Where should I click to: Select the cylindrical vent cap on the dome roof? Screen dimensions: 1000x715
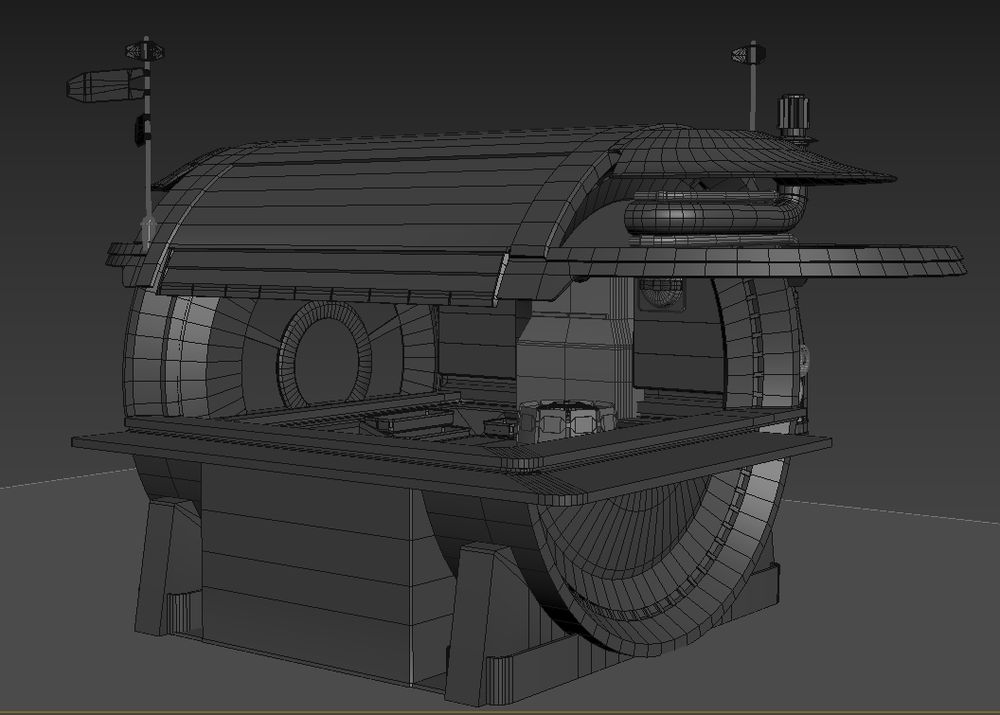[x=794, y=116]
